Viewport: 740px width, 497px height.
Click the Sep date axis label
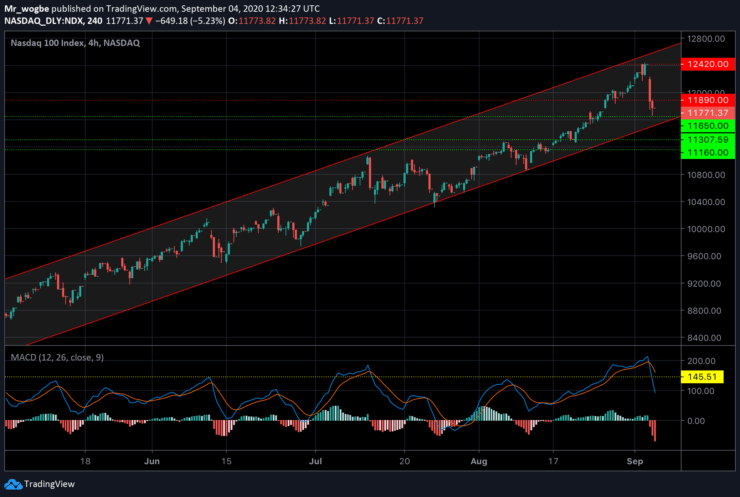(635, 461)
